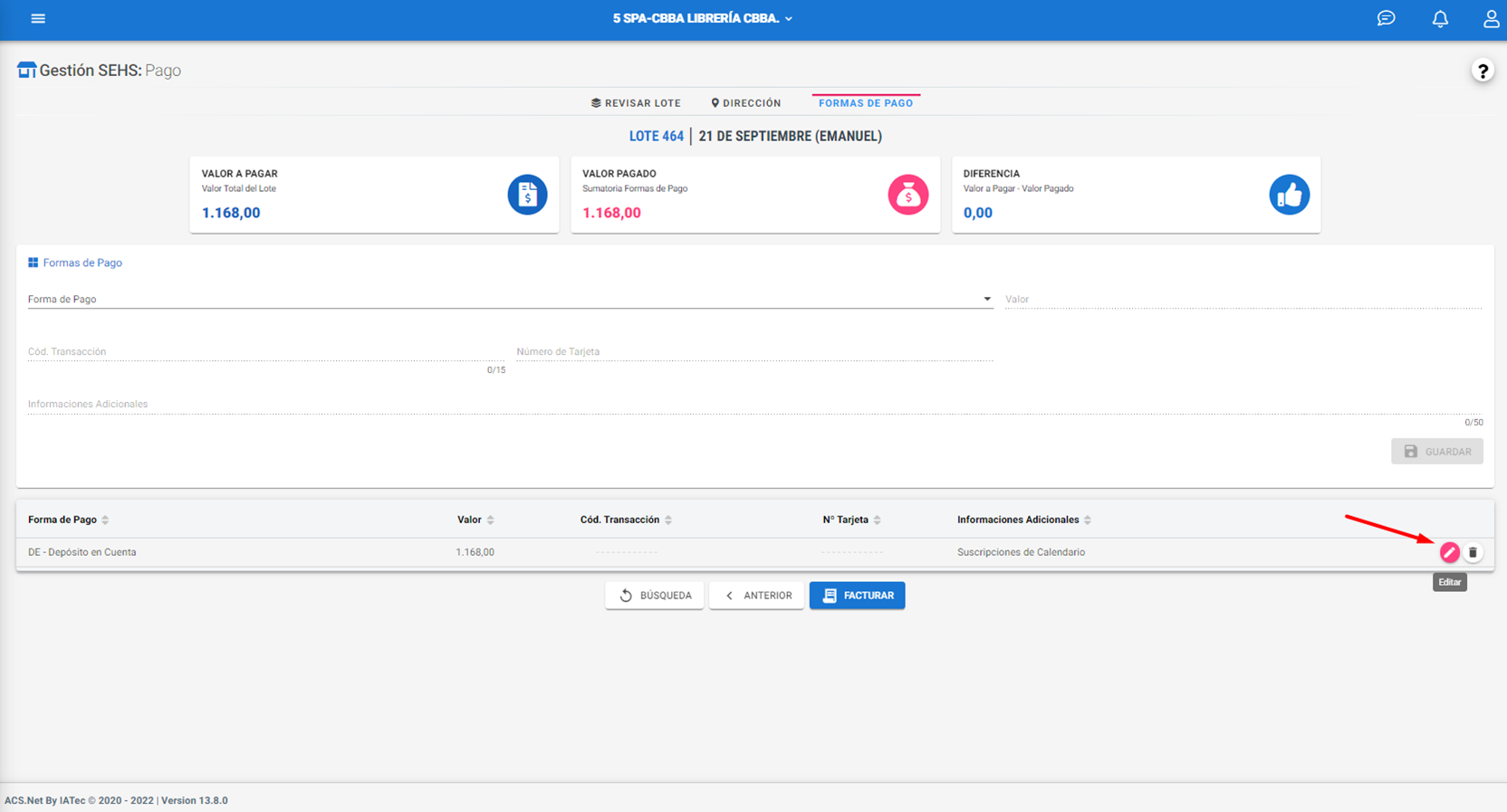The image size is (1507, 812).
Task: Go to the Revisar Lote tab
Action: click(636, 103)
